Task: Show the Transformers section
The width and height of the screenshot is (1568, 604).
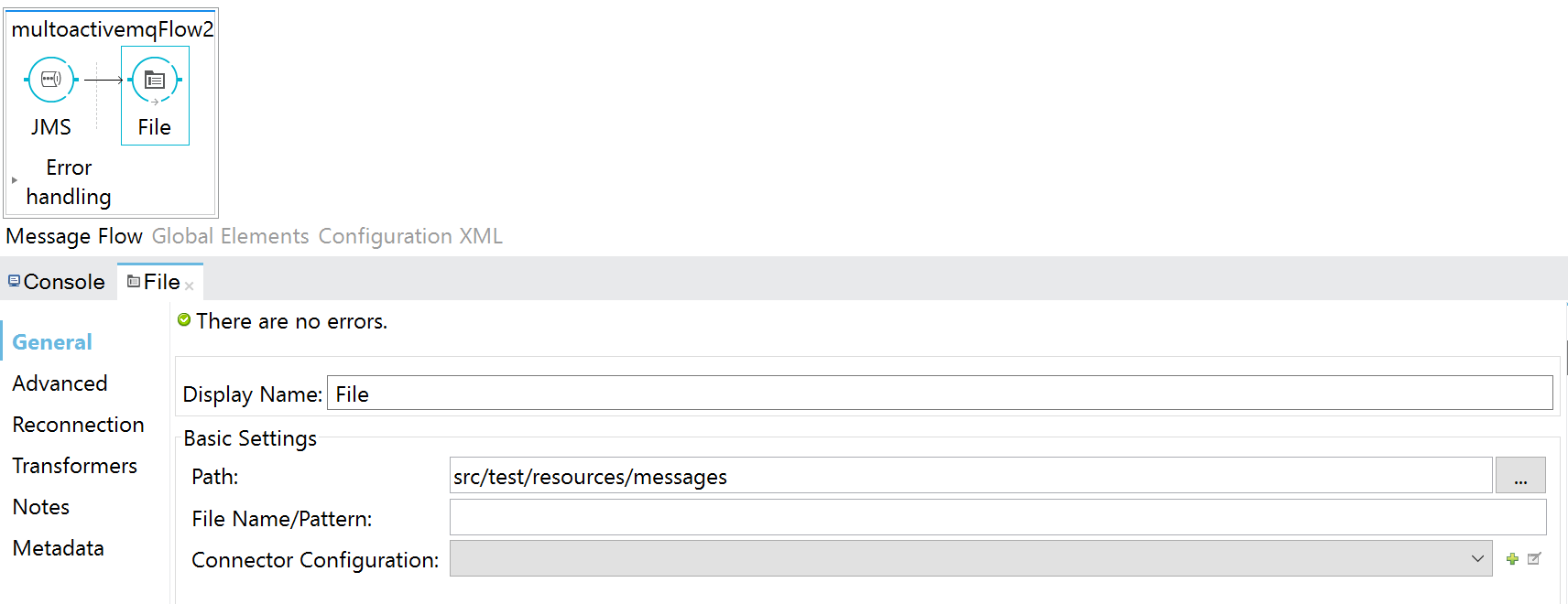Action: 74,466
